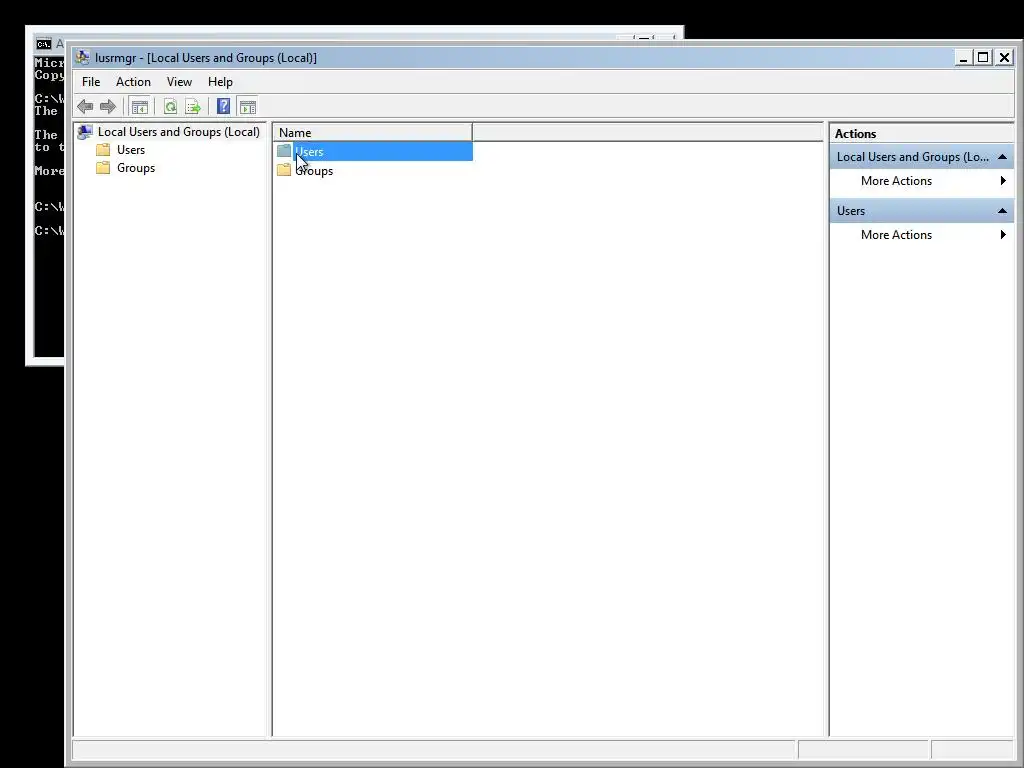Select the Users row text in list
Screen dimensions: 1024x768
point(310,152)
